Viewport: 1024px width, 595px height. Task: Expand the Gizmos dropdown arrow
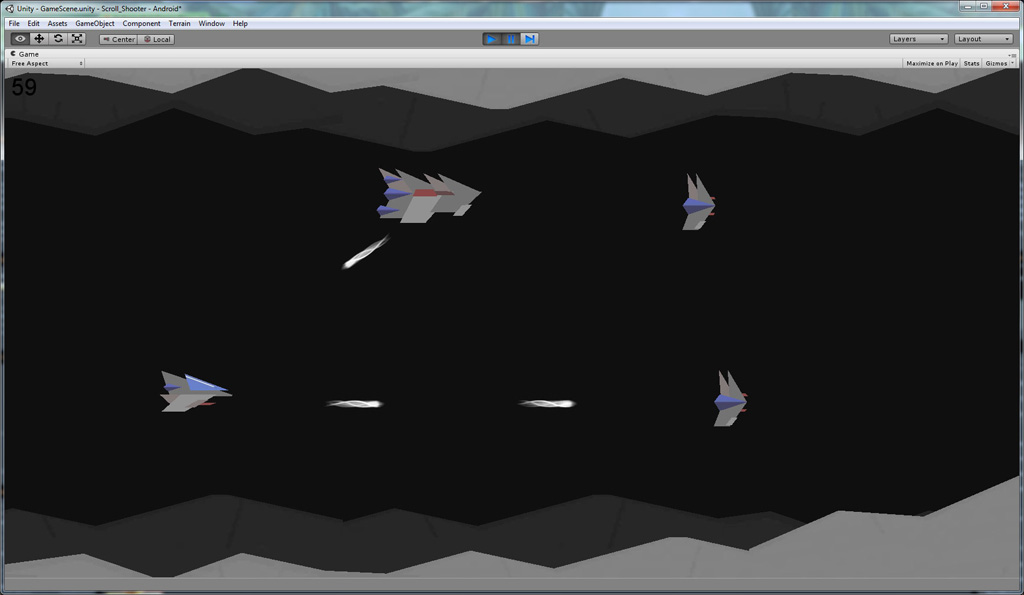tap(1012, 63)
